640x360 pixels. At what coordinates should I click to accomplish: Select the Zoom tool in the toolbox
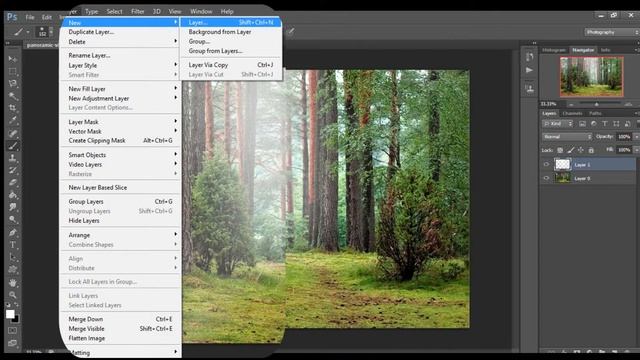[13, 295]
